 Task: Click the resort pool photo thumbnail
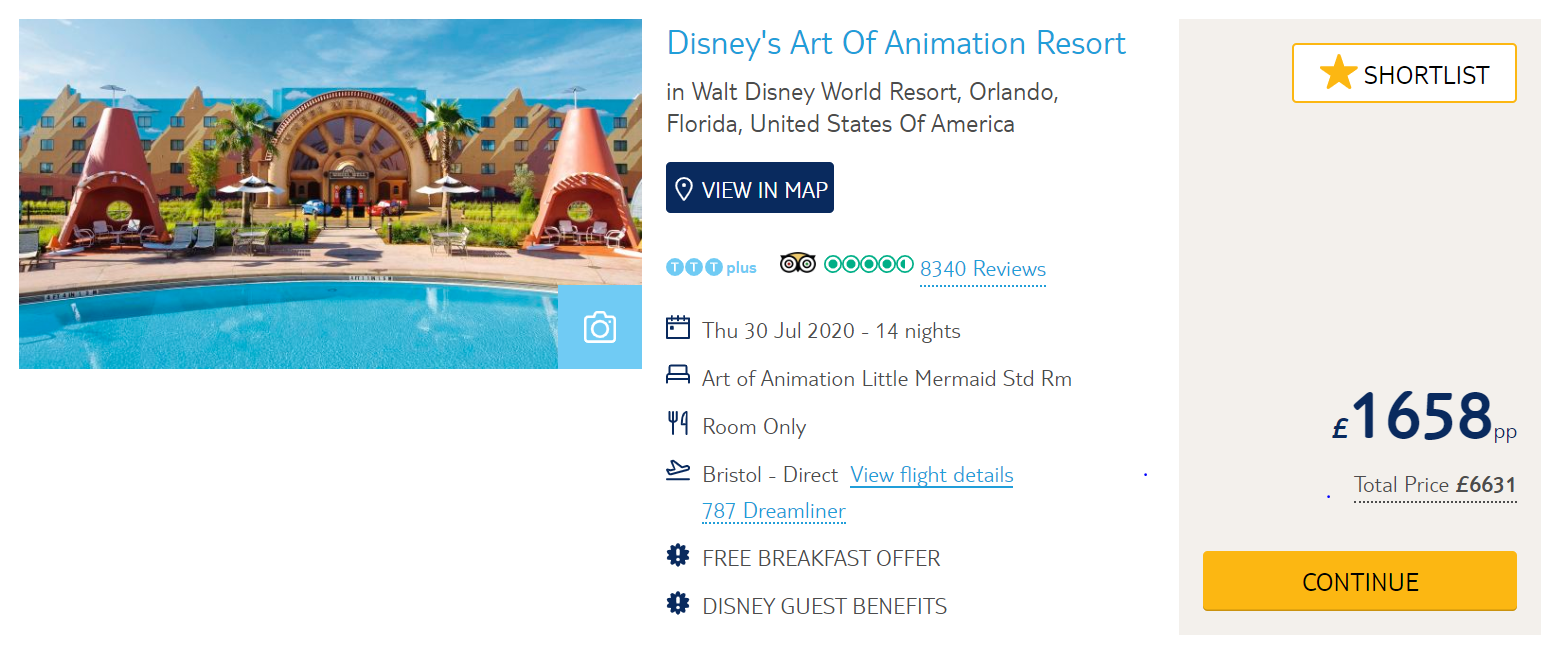click(x=330, y=194)
